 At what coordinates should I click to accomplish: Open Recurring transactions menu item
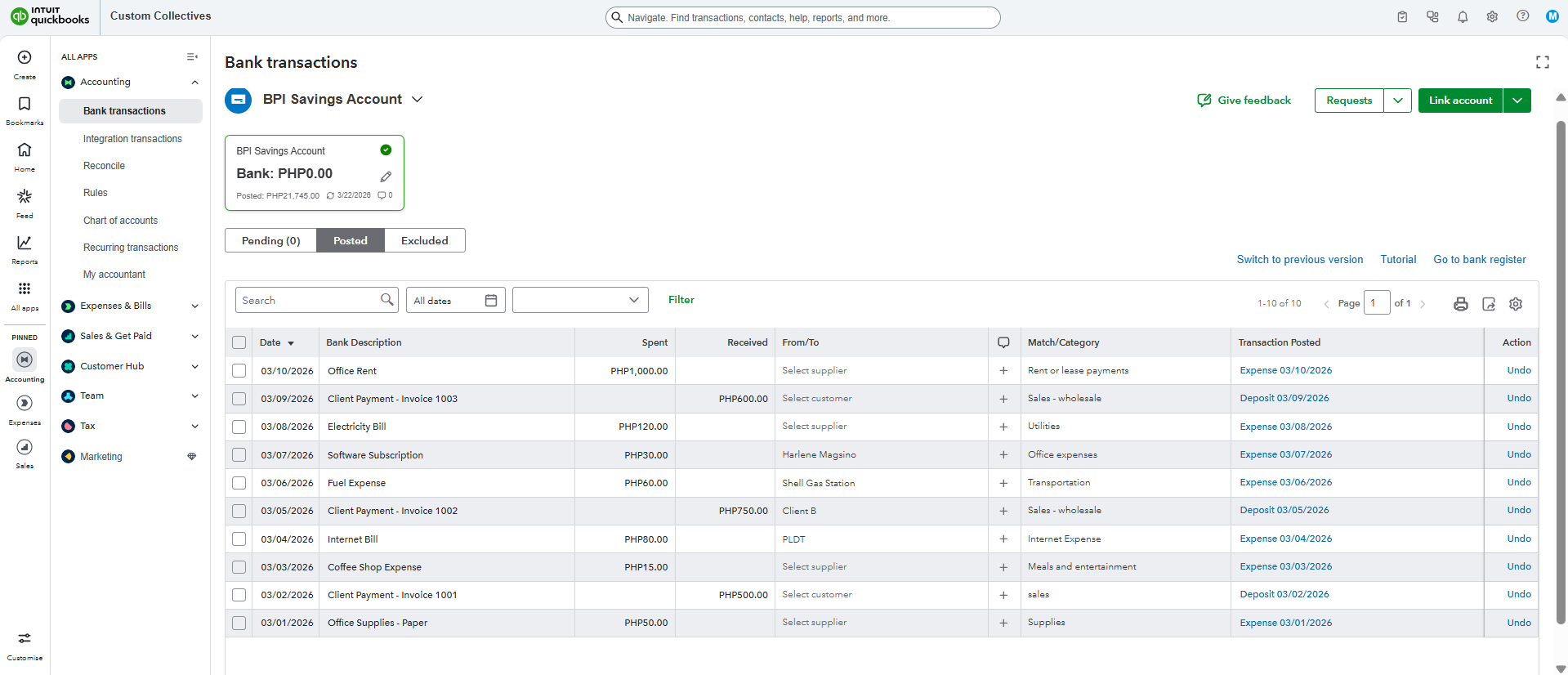coord(131,248)
